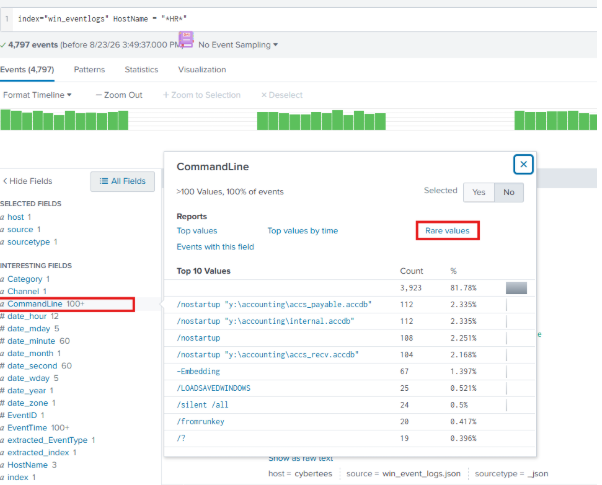Open the host selected field
Screen dimensions: 602x485
(16, 217)
